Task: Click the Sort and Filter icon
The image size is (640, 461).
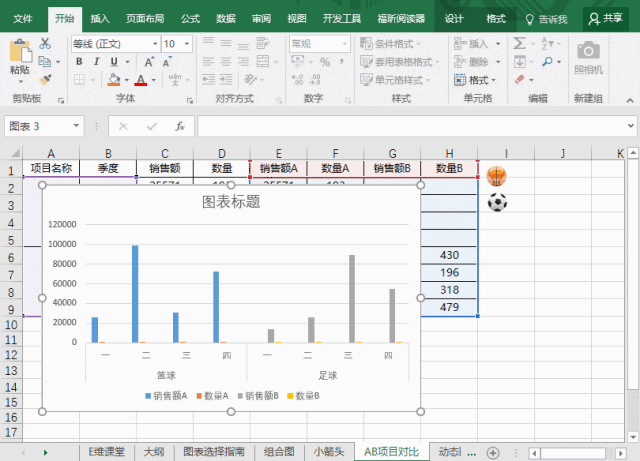Action: coord(547,43)
